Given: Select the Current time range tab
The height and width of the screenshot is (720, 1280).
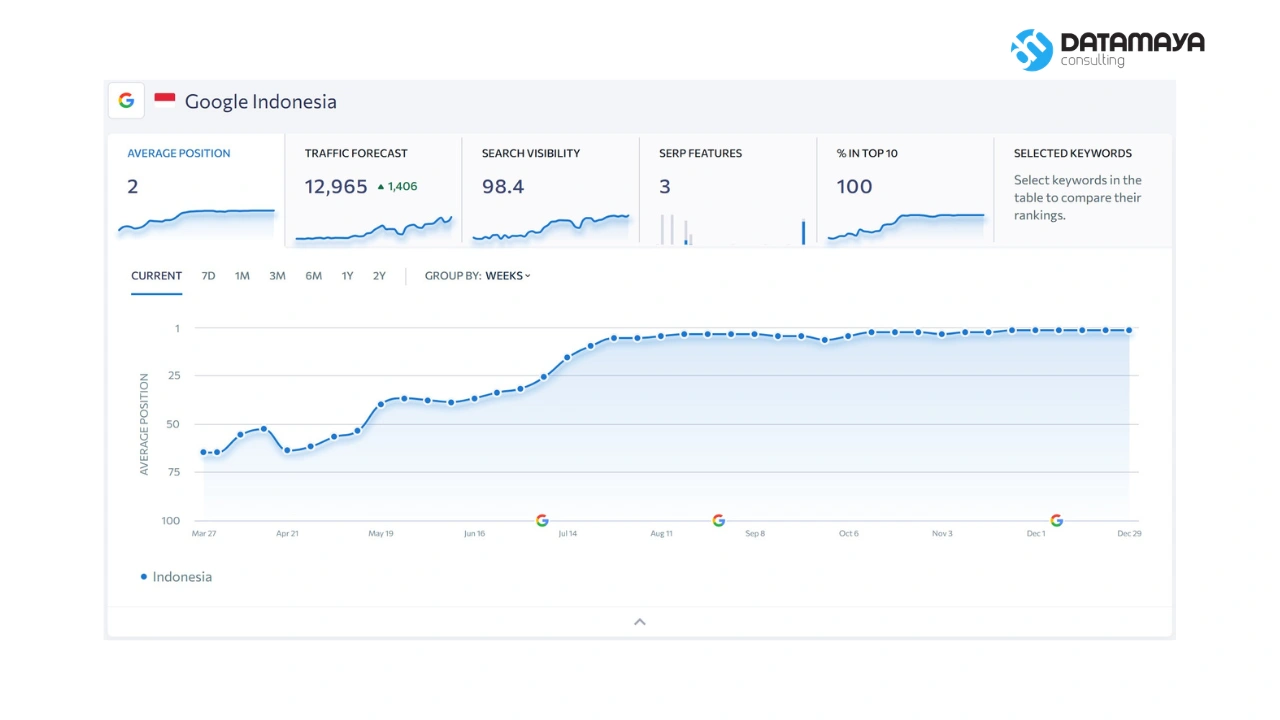Looking at the screenshot, I should tap(156, 276).
